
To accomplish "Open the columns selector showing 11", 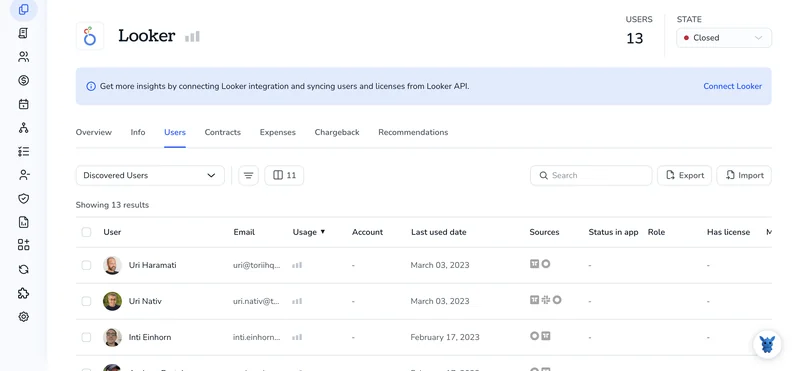I will click(x=284, y=175).
